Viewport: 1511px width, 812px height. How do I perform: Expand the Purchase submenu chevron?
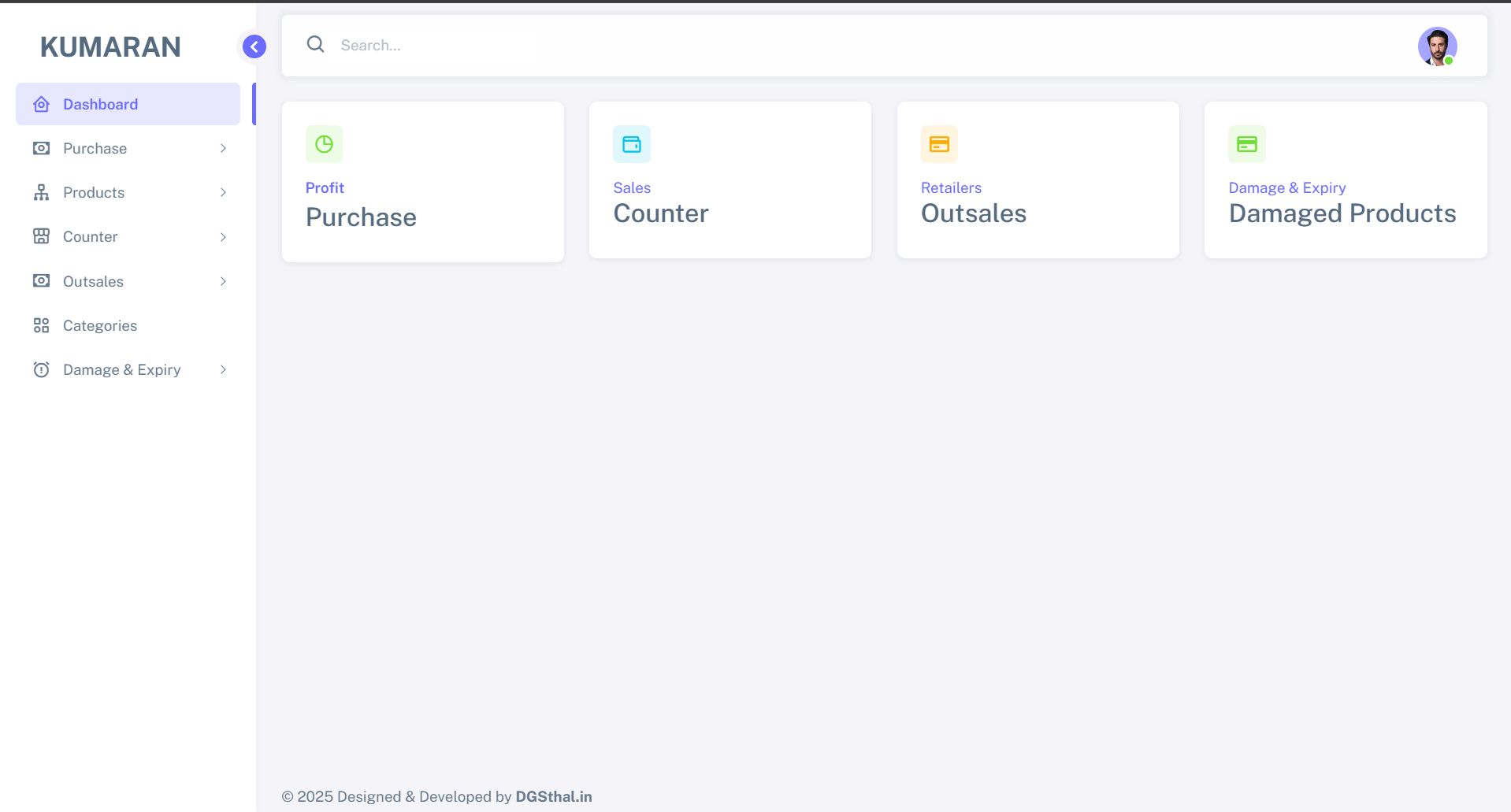(224, 148)
